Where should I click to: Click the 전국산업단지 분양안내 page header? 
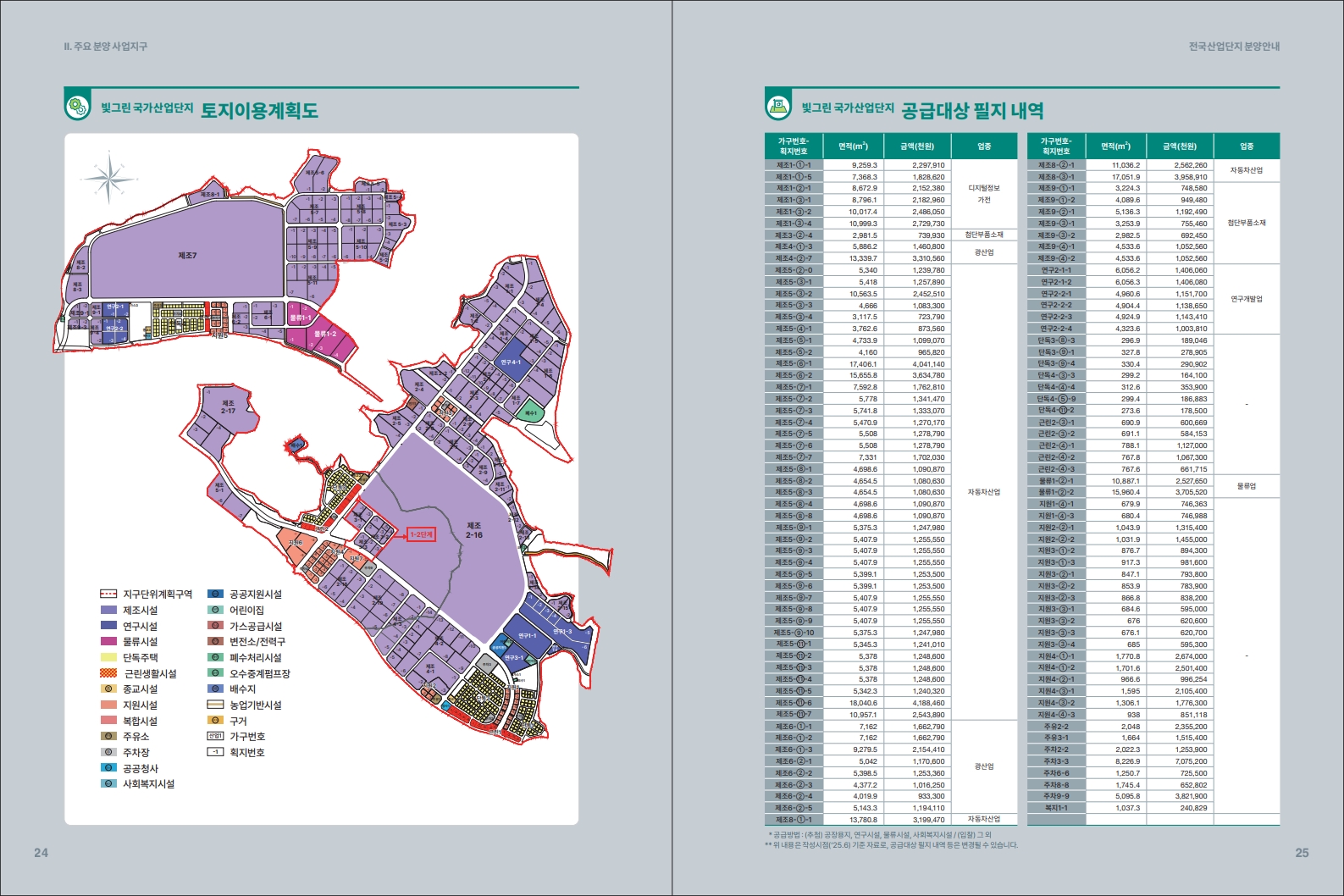coord(1234,47)
